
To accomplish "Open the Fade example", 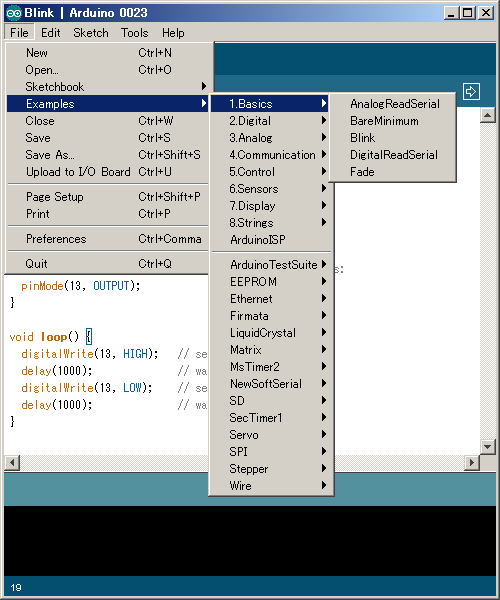I will click(x=393, y=172).
